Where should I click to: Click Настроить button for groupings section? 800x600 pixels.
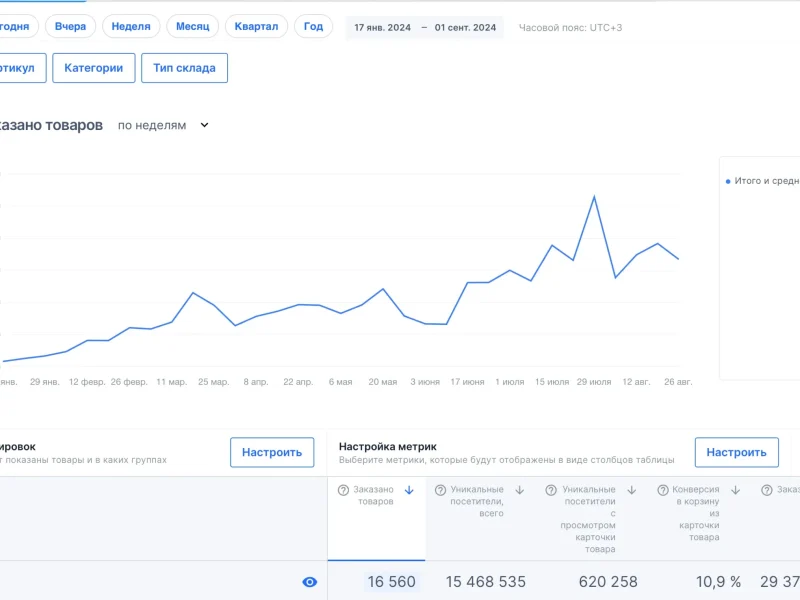tap(272, 452)
